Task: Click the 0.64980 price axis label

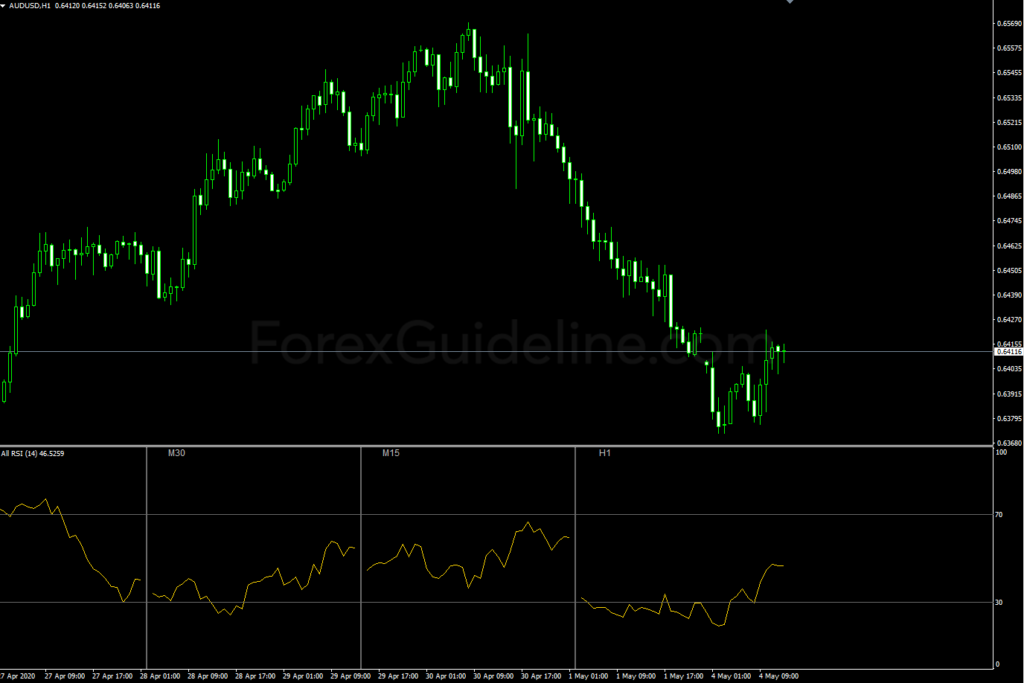Action: [1009, 172]
